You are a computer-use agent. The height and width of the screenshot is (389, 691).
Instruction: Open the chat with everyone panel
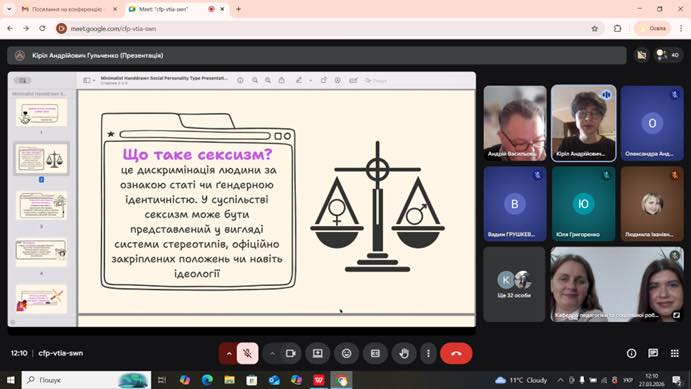(653, 353)
